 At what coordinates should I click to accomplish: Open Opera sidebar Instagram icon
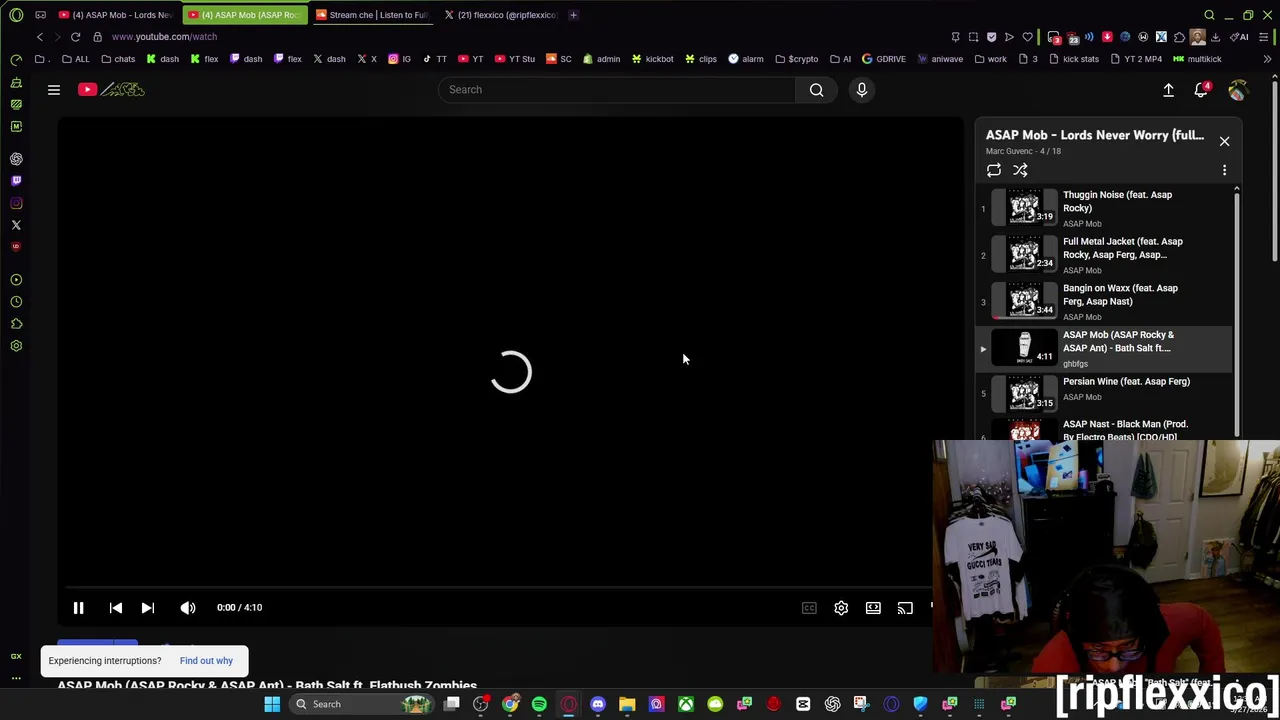point(16,203)
